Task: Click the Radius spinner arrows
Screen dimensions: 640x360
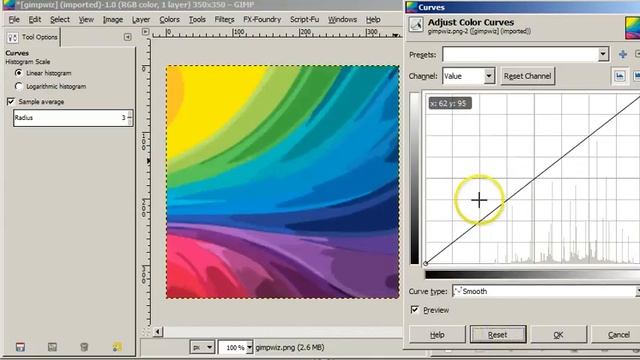Action: (x=130, y=118)
